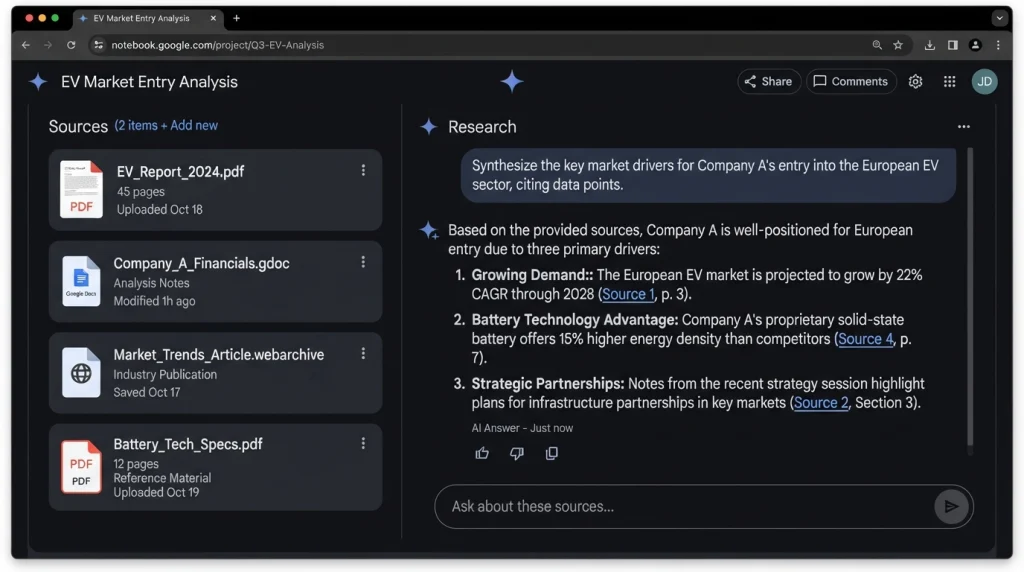The height and width of the screenshot is (572, 1024).
Task: Bookmark page with the star icon
Action: [898, 45]
